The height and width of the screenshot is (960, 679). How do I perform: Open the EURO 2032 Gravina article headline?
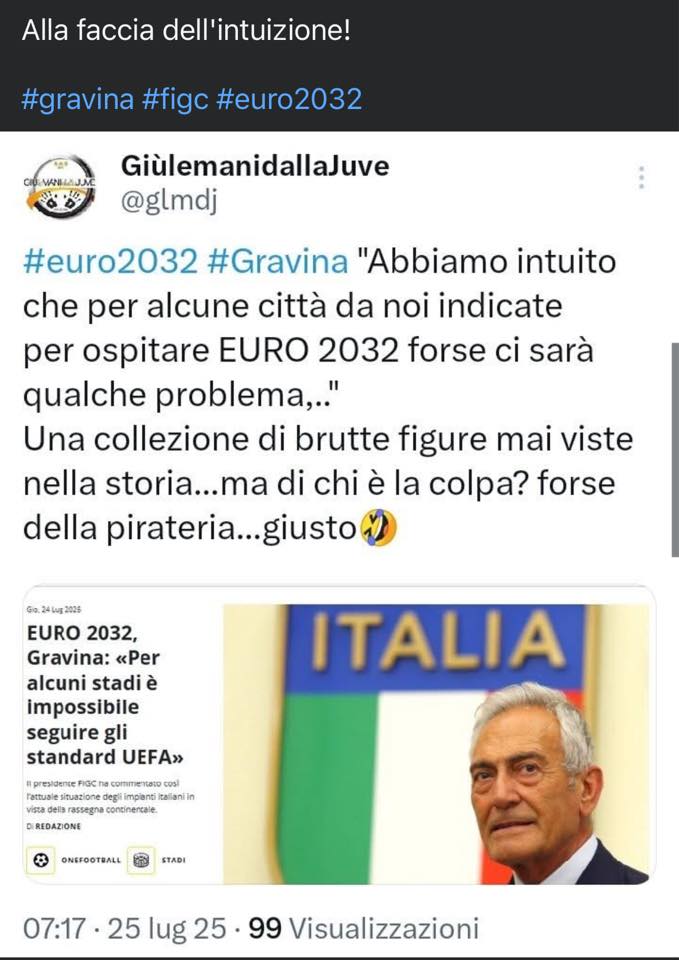click(x=105, y=695)
